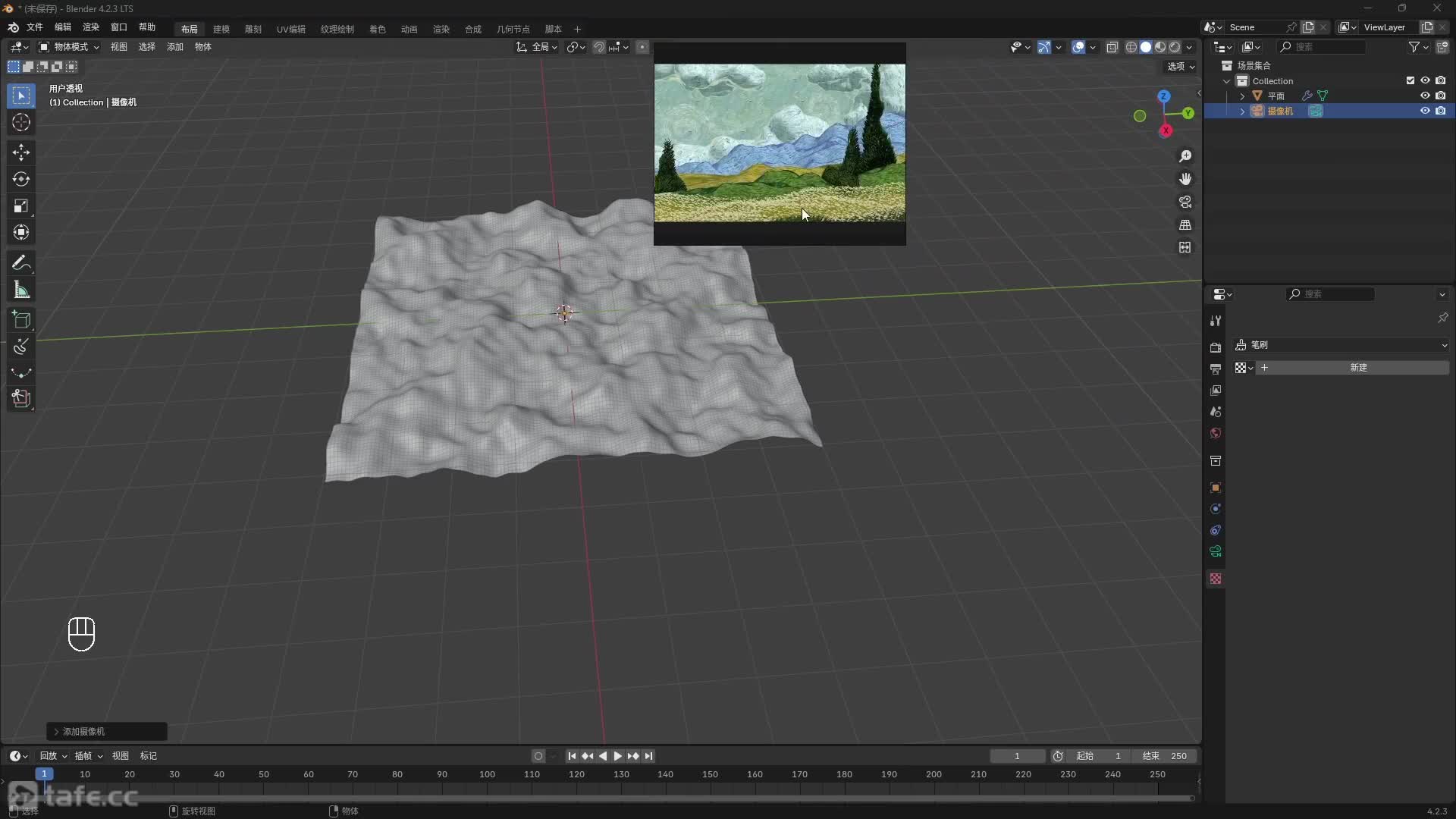
Task: Open the 选项 options dropdown
Action: [x=1180, y=67]
